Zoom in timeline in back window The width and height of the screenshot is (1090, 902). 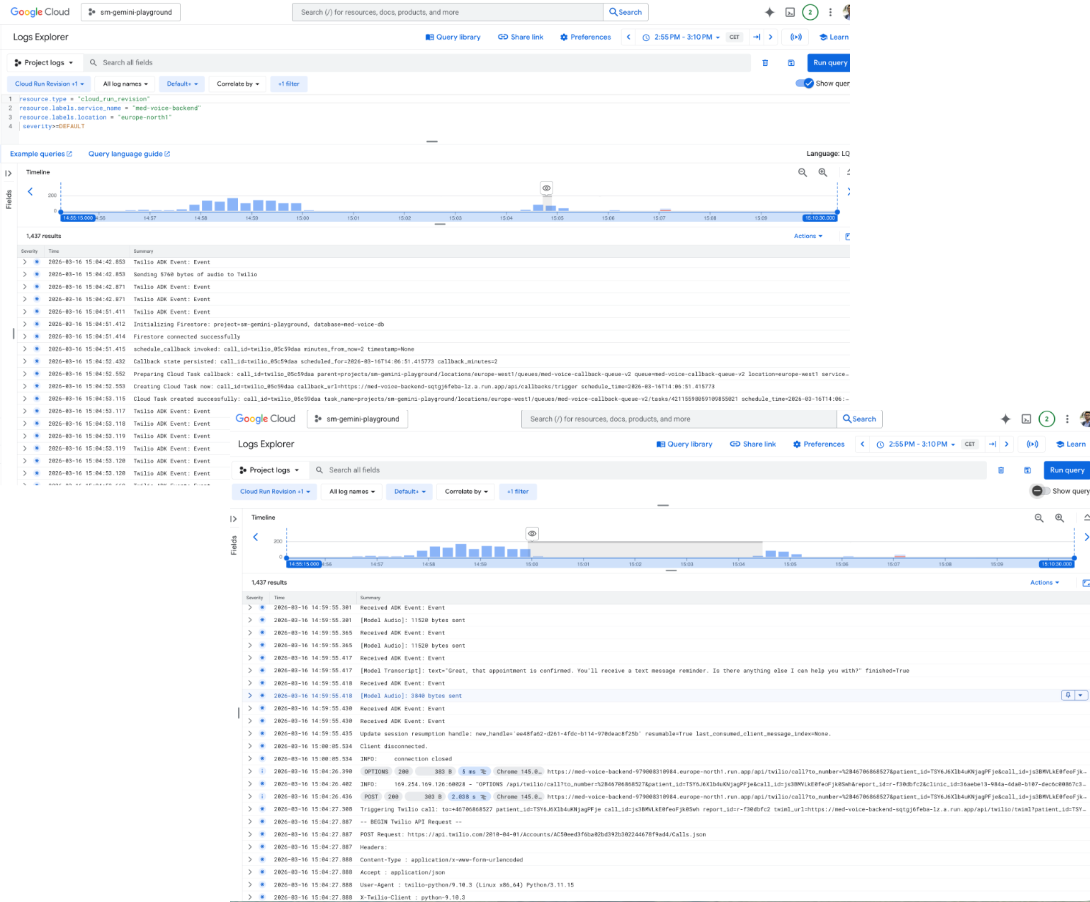(823, 172)
